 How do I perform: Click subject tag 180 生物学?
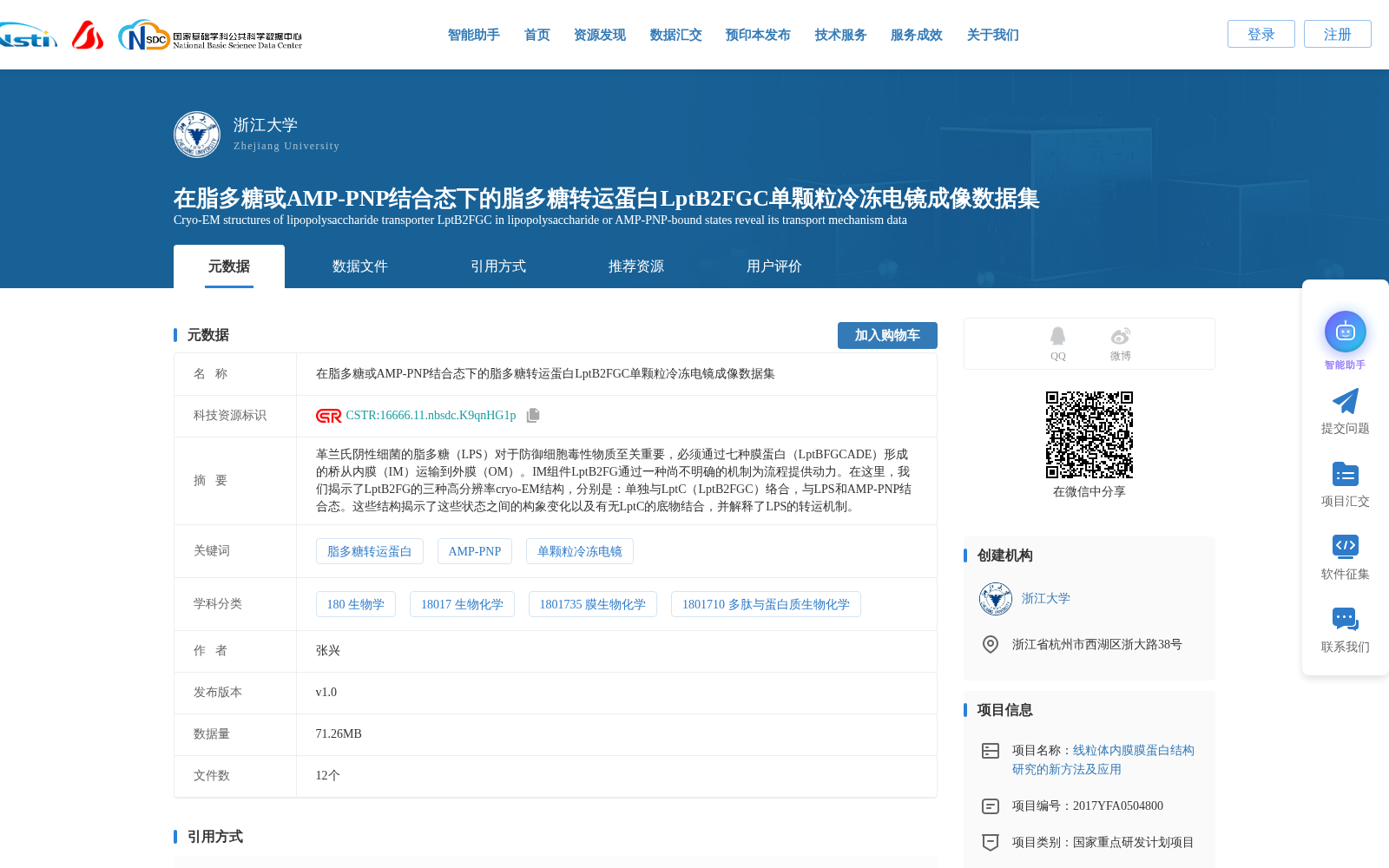[x=356, y=604]
